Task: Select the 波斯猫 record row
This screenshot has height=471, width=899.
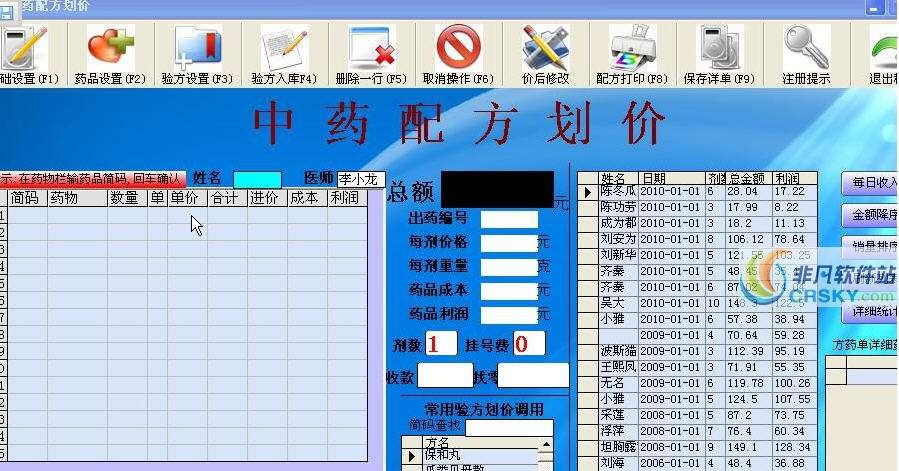Action: tap(697, 351)
